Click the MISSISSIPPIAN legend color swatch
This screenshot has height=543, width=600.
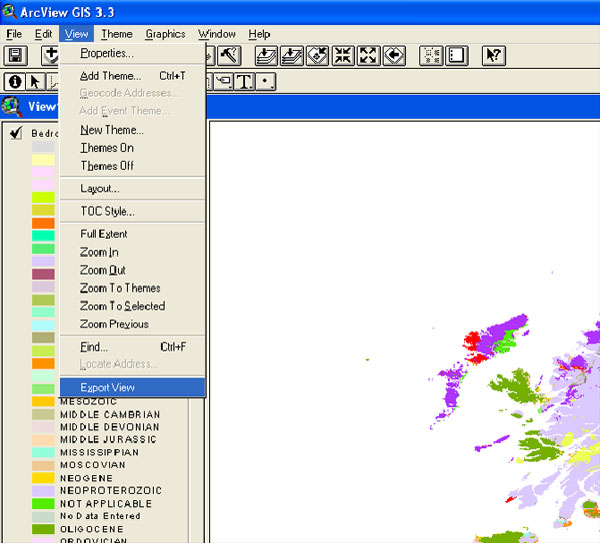click(x=43, y=452)
